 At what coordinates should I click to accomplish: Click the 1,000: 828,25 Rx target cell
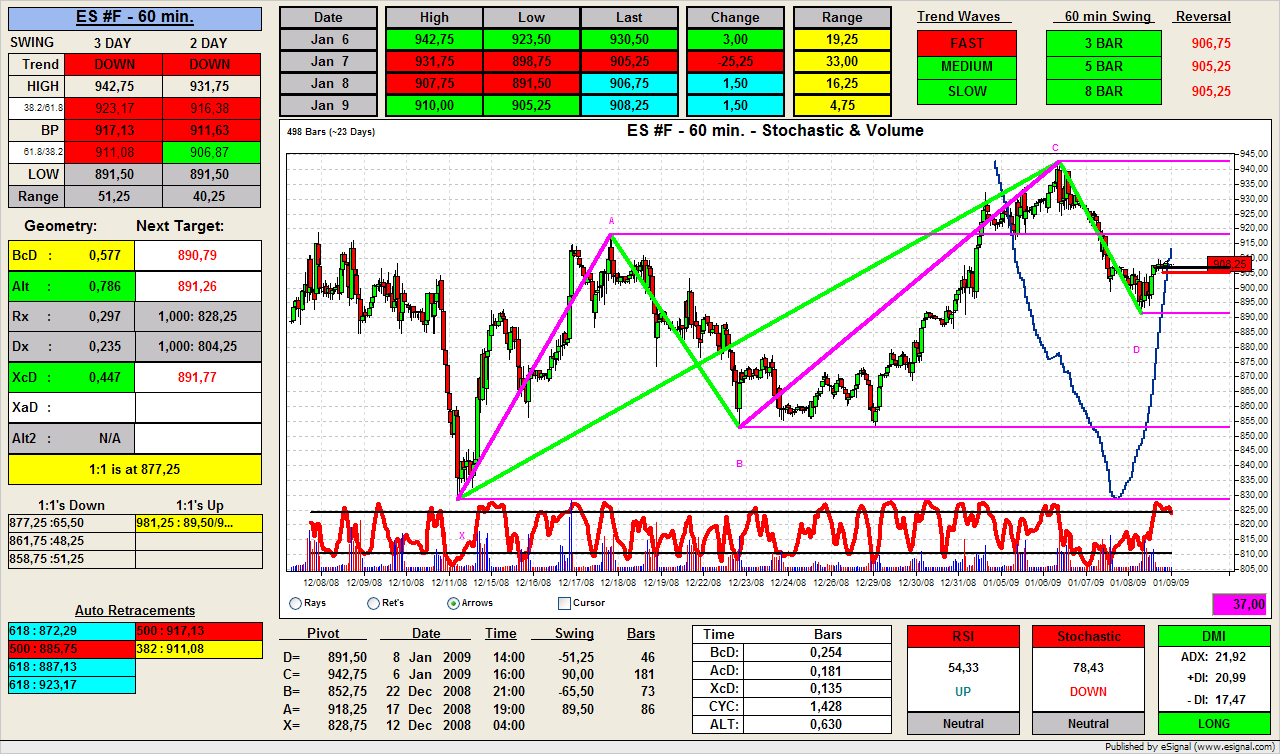198,316
